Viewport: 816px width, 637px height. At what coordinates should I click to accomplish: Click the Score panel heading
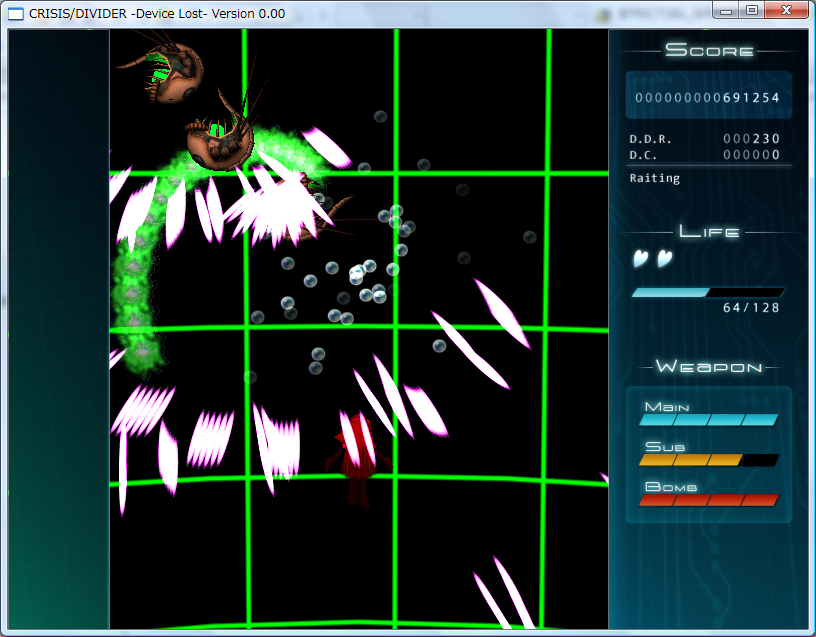click(x=709, y=50)
